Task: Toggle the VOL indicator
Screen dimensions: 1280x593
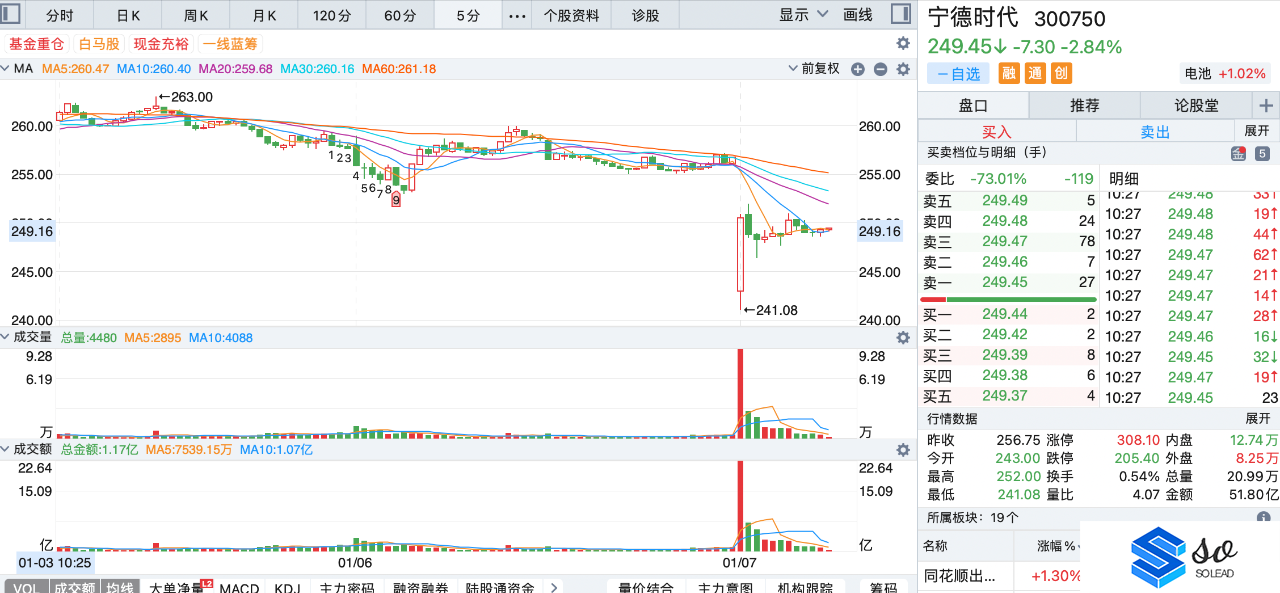Action: [26, 588]
